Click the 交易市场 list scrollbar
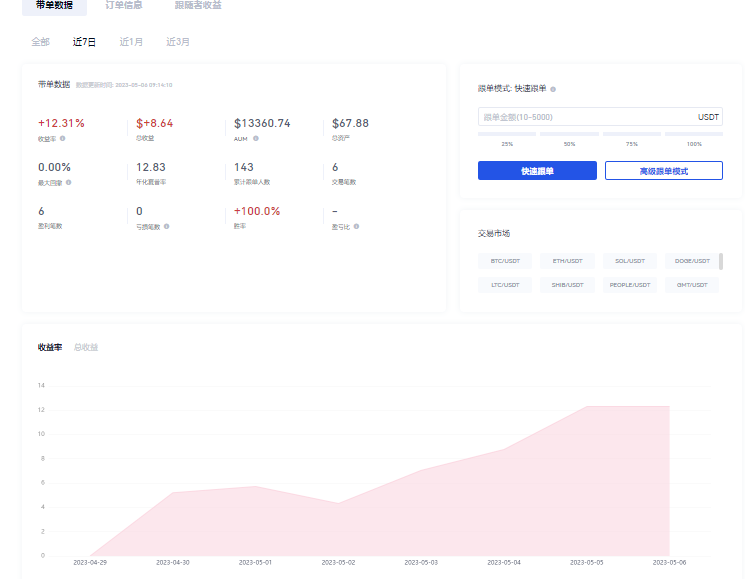Viewport: 745px width, 579px height. 721,261
